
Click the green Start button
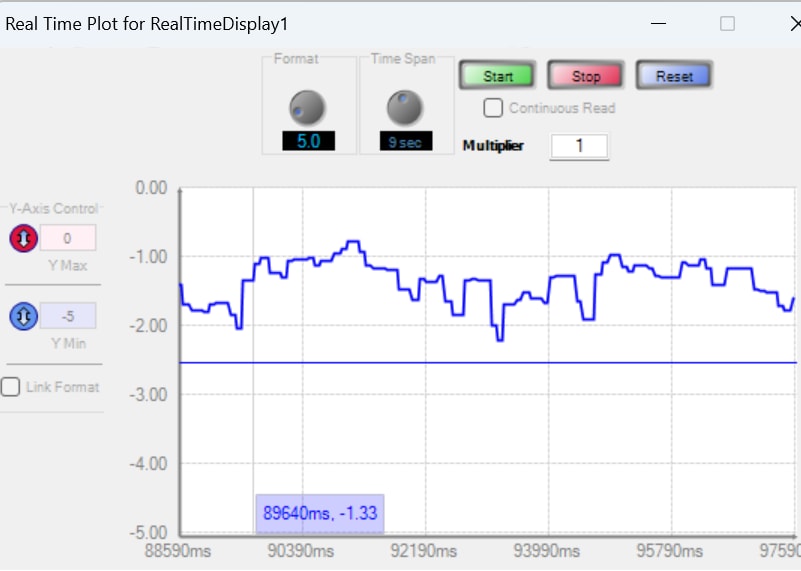click(x=497, y=76)
